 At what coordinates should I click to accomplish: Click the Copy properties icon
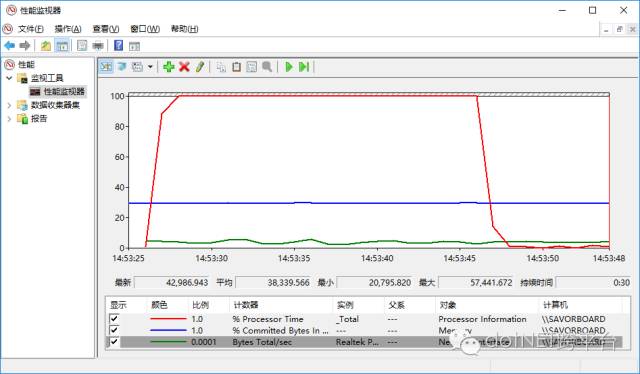[x=221, y=67]
